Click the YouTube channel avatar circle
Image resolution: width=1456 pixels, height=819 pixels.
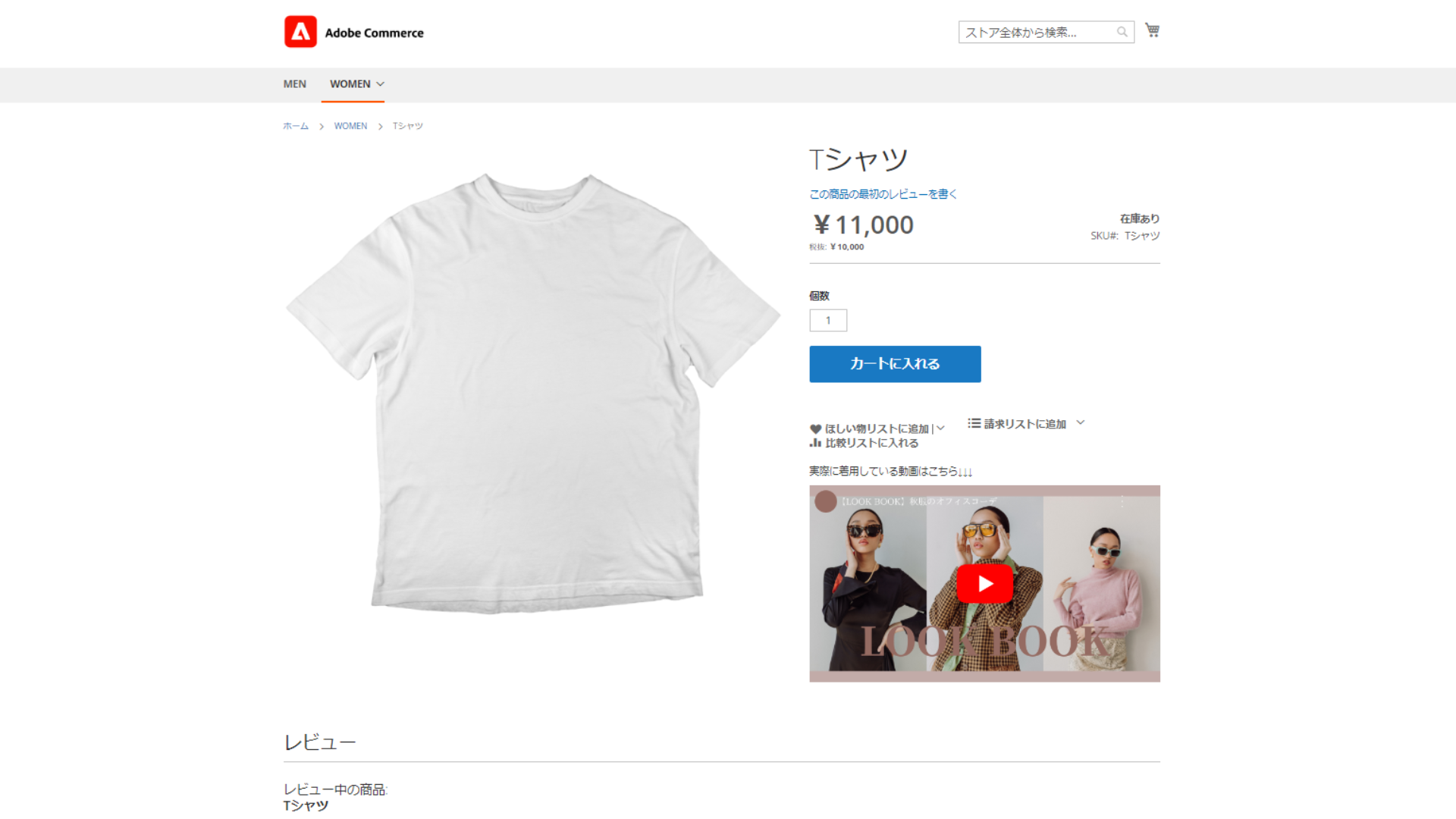825,501
